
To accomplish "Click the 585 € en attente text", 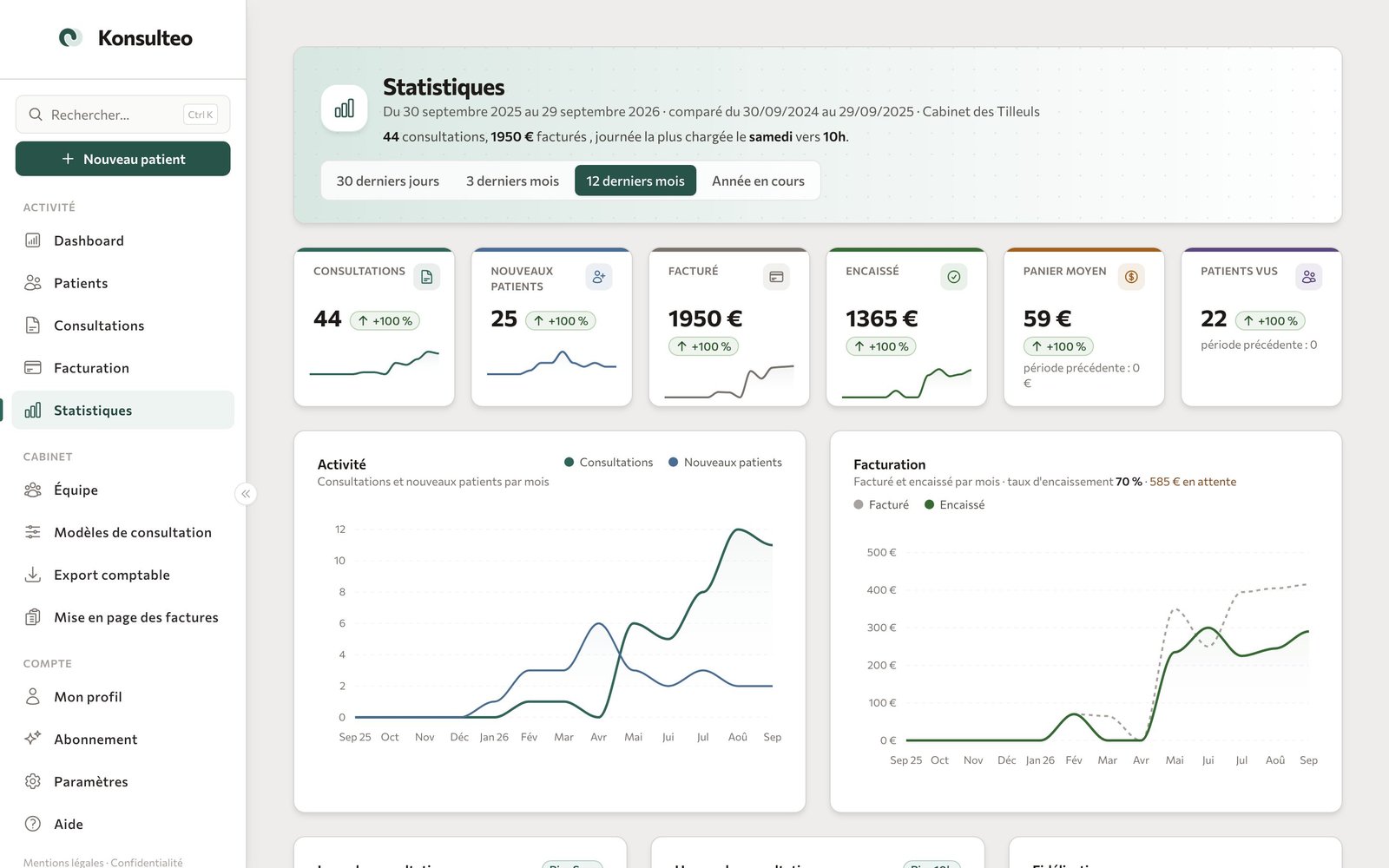I will tap(1193, 482).
